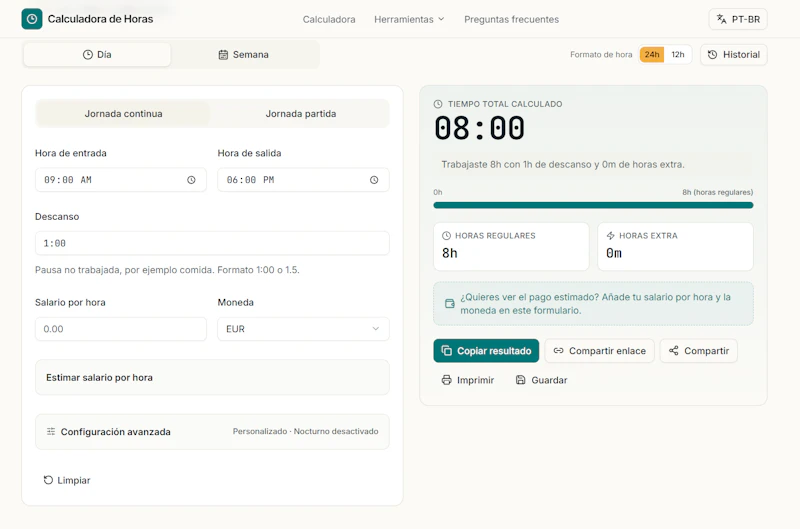Click the floppy disk icon beside Guardar
800x529 pixels.
click(x=520, y=380)
